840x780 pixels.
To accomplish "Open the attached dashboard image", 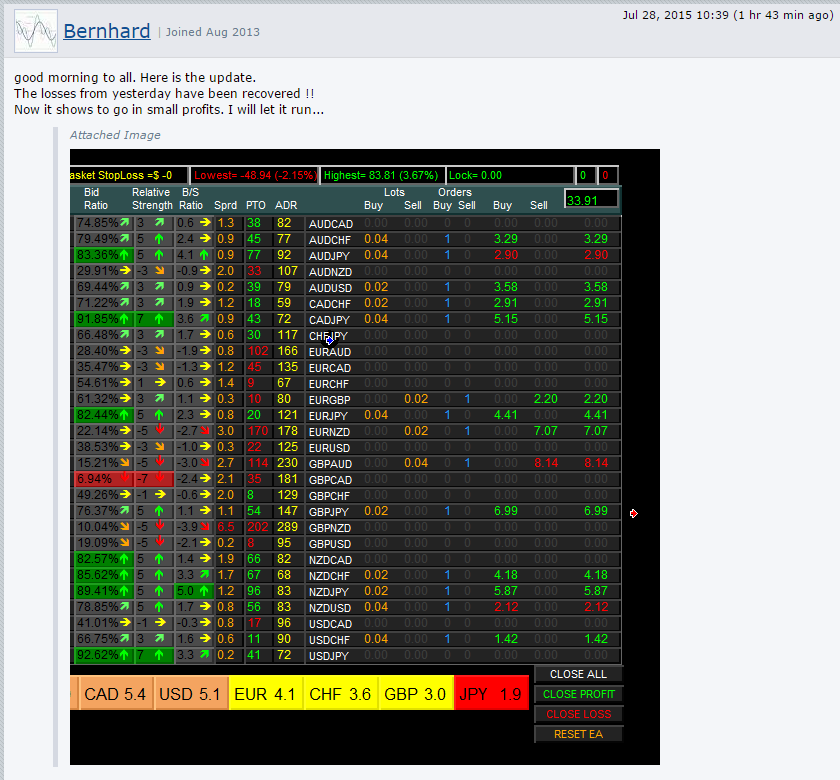I will pos(365,456).
